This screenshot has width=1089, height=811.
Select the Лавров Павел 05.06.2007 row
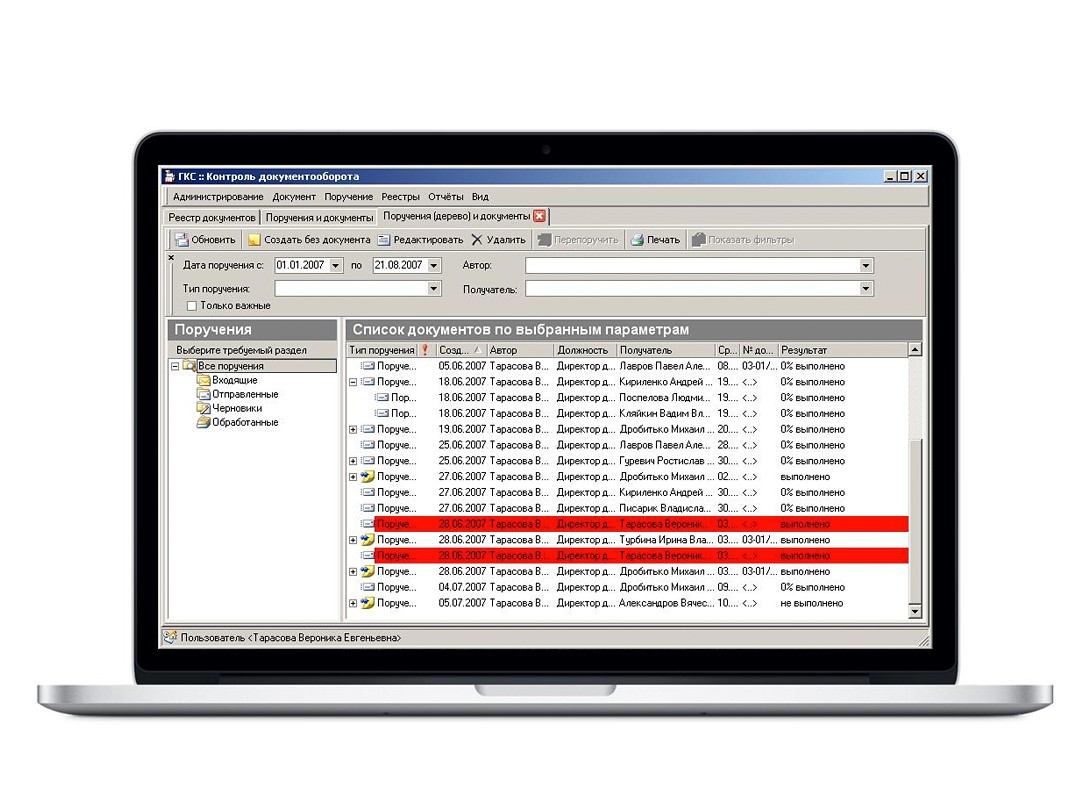(627, 366)
